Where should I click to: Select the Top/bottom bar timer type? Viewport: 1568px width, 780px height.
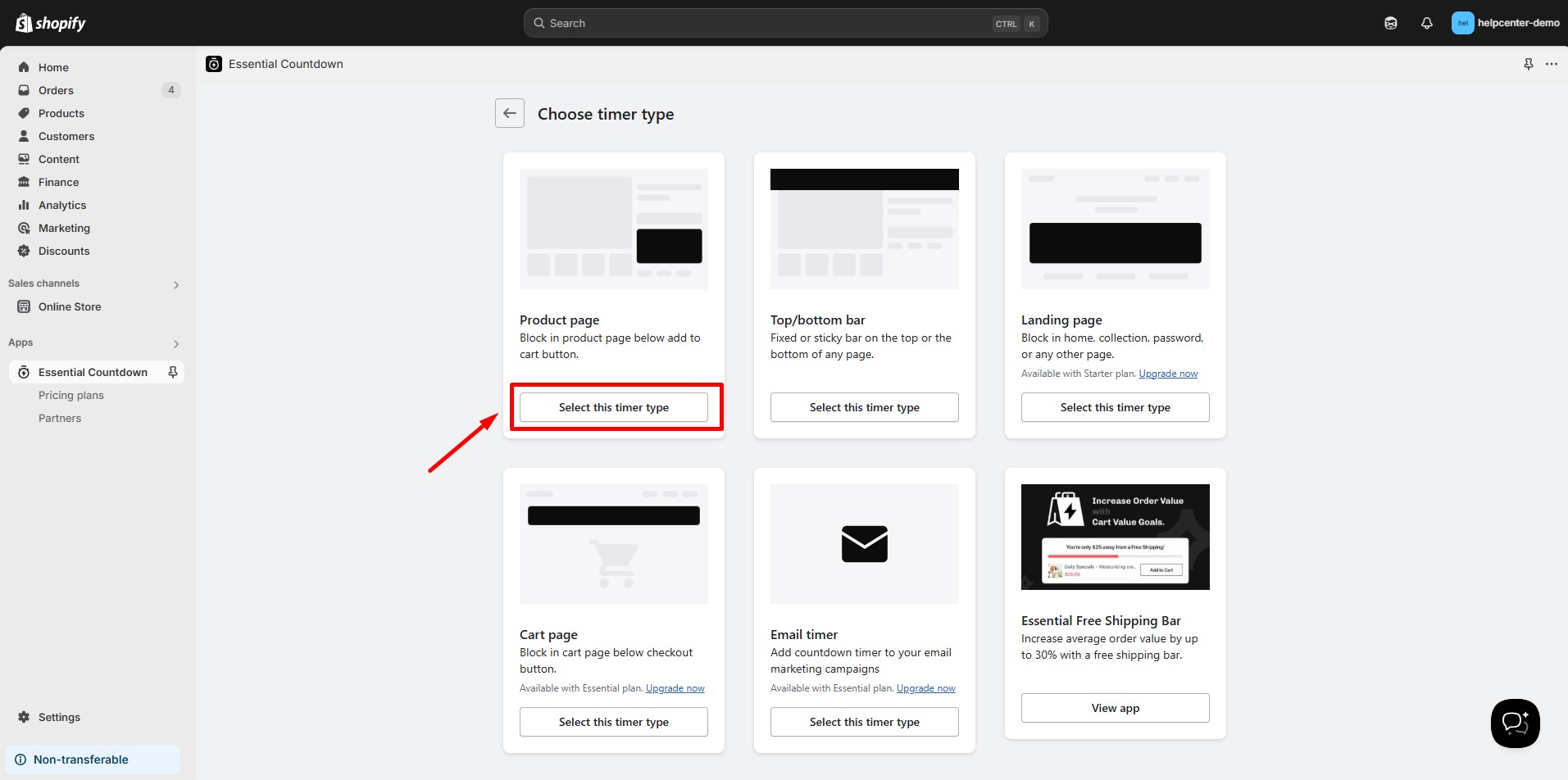(864, 407)
